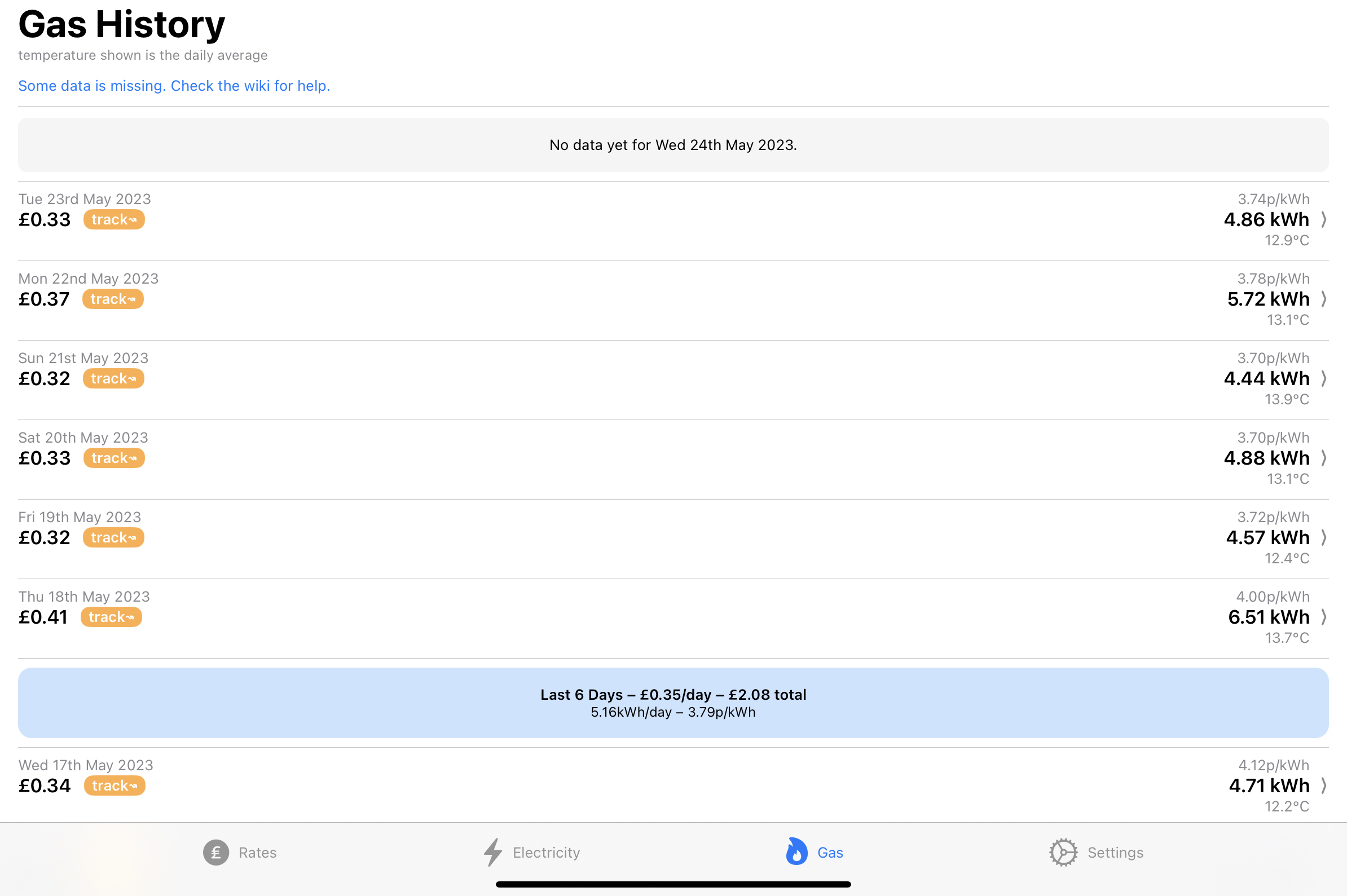Click track badge on Mon 22nd May
The image size is (1347, 896).
(x=113, y=299)
